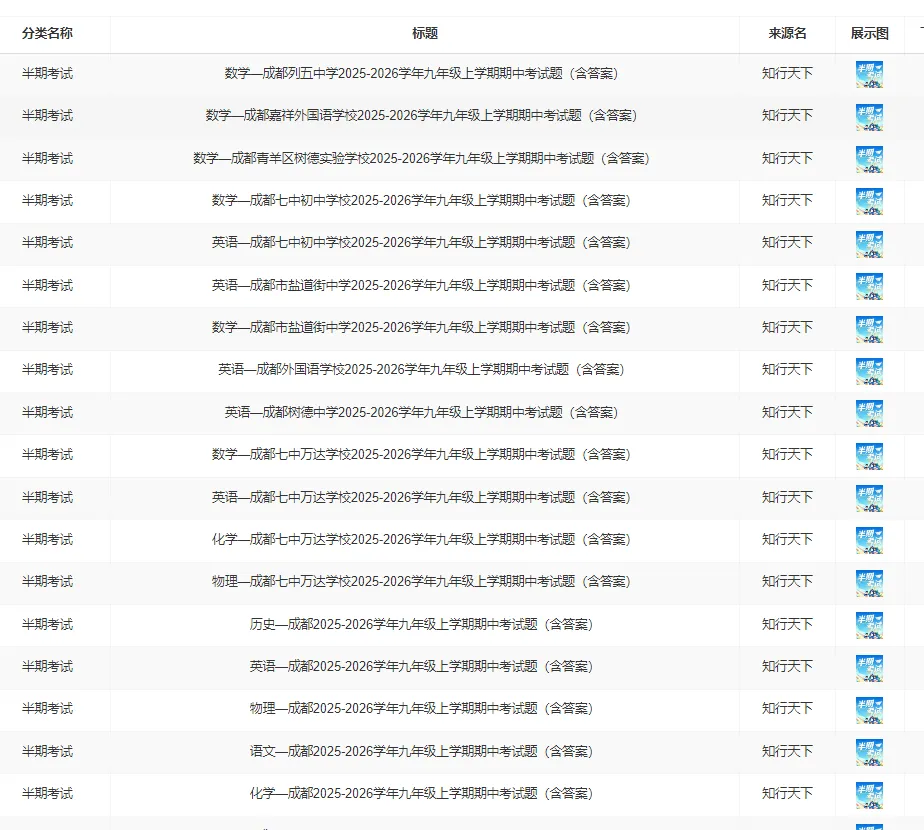Click 半期考试 in the 化学—成都2025-2026 row

click(x=47, y=793)
